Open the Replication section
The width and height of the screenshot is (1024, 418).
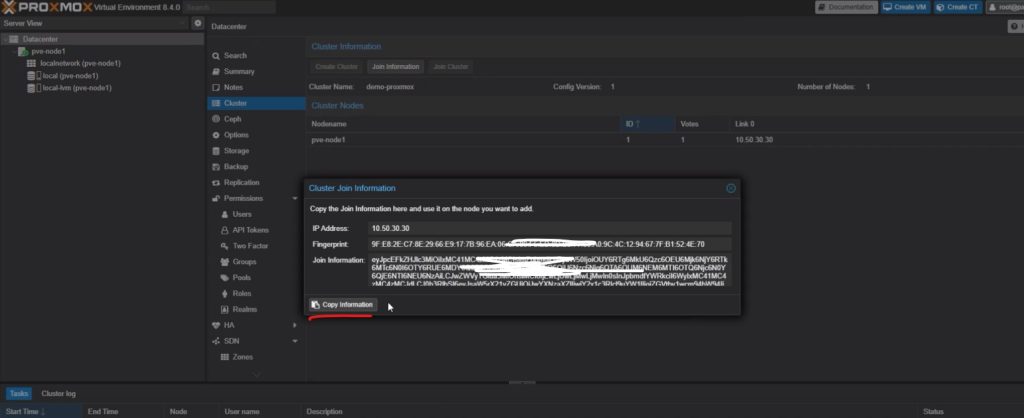click(x=242, y=182)
